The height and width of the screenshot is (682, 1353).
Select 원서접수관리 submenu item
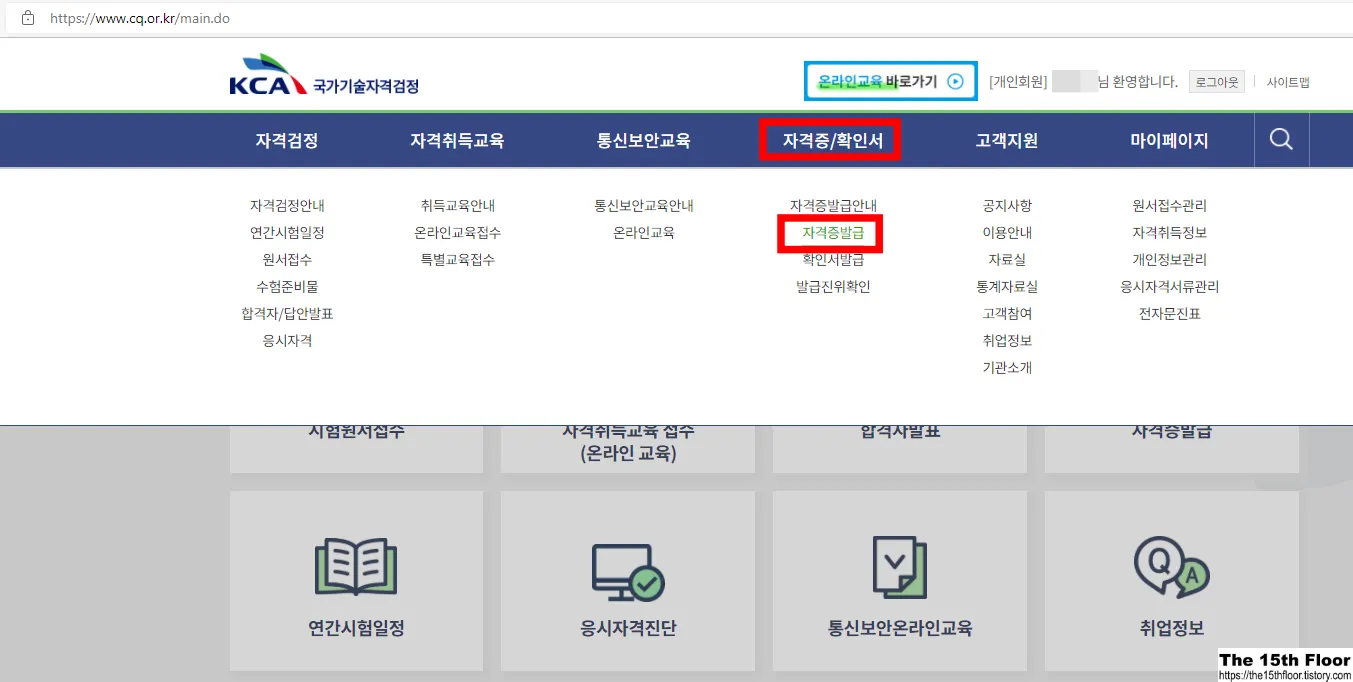(x=1170, y=206)
